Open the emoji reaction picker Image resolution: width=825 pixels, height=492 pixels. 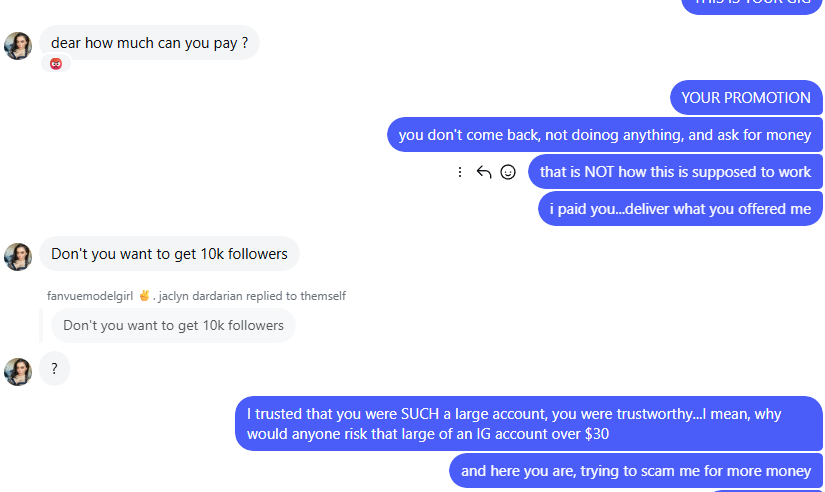[508, 172]
